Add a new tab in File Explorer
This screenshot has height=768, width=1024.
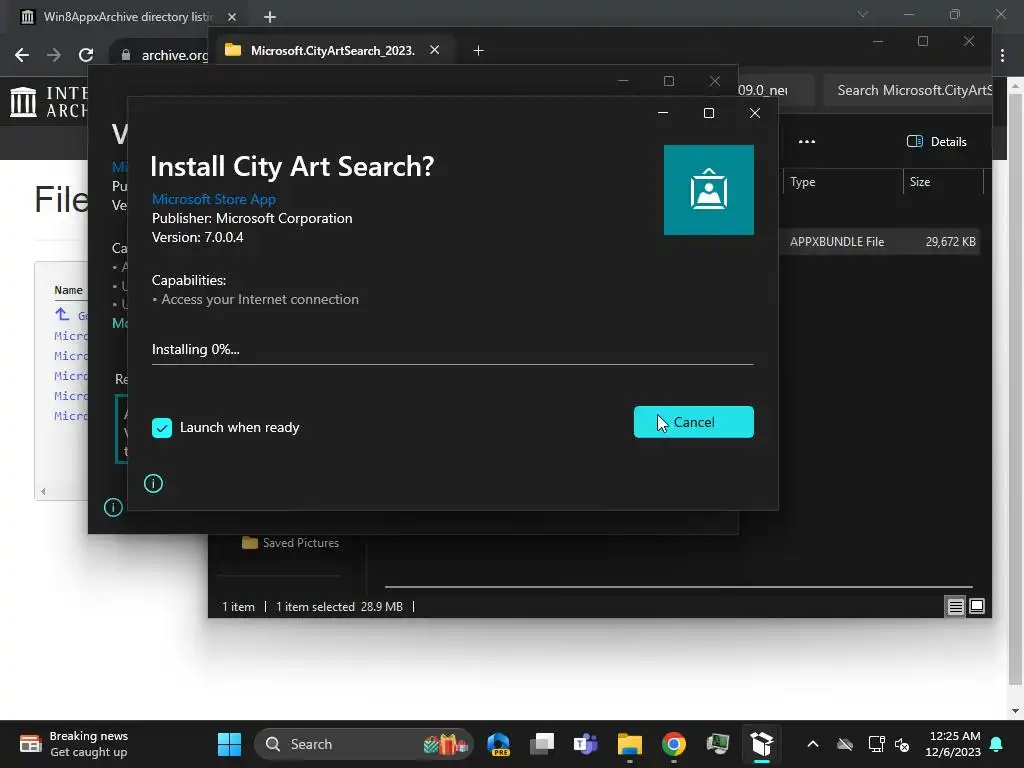pyautogui.click(x=478, y=50)
